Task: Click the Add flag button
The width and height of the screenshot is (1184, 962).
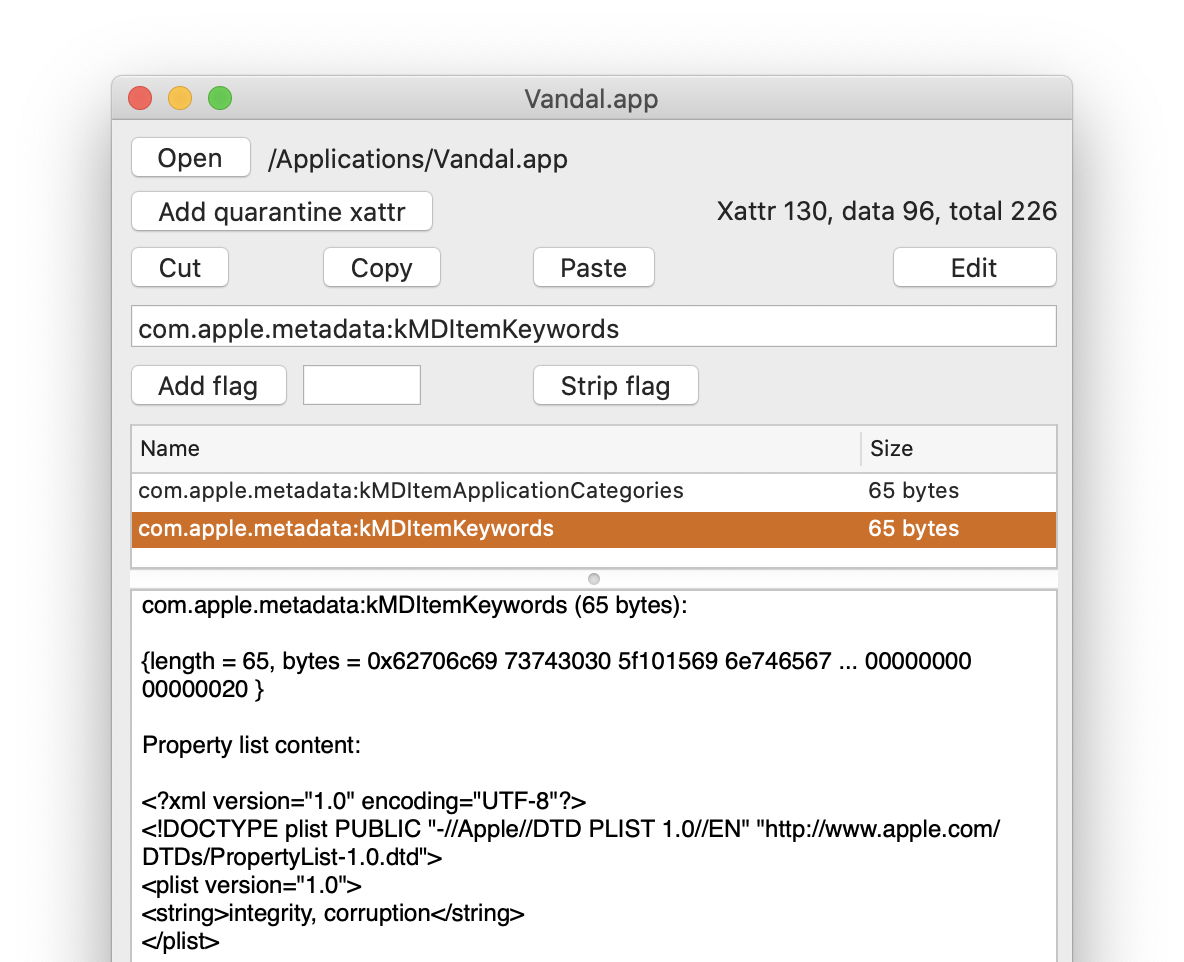Action: [x=208, y=386]
